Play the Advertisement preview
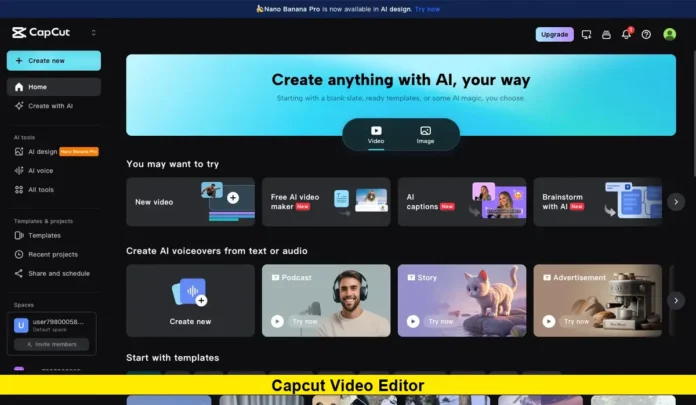The height and width of the screenshot is (405, 696). click(549, 321)
